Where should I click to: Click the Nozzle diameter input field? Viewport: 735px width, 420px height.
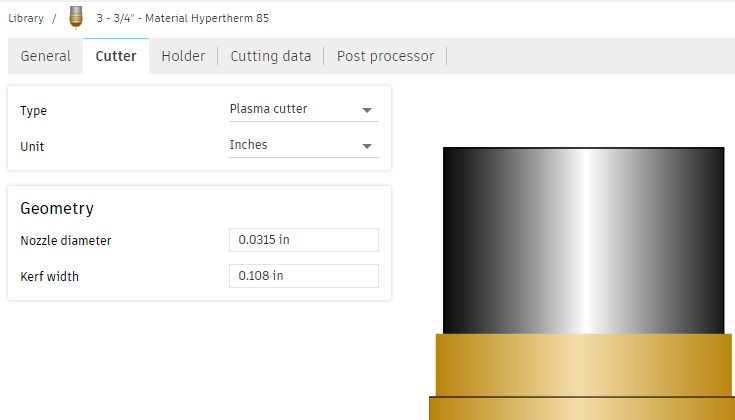coord(304,240)
